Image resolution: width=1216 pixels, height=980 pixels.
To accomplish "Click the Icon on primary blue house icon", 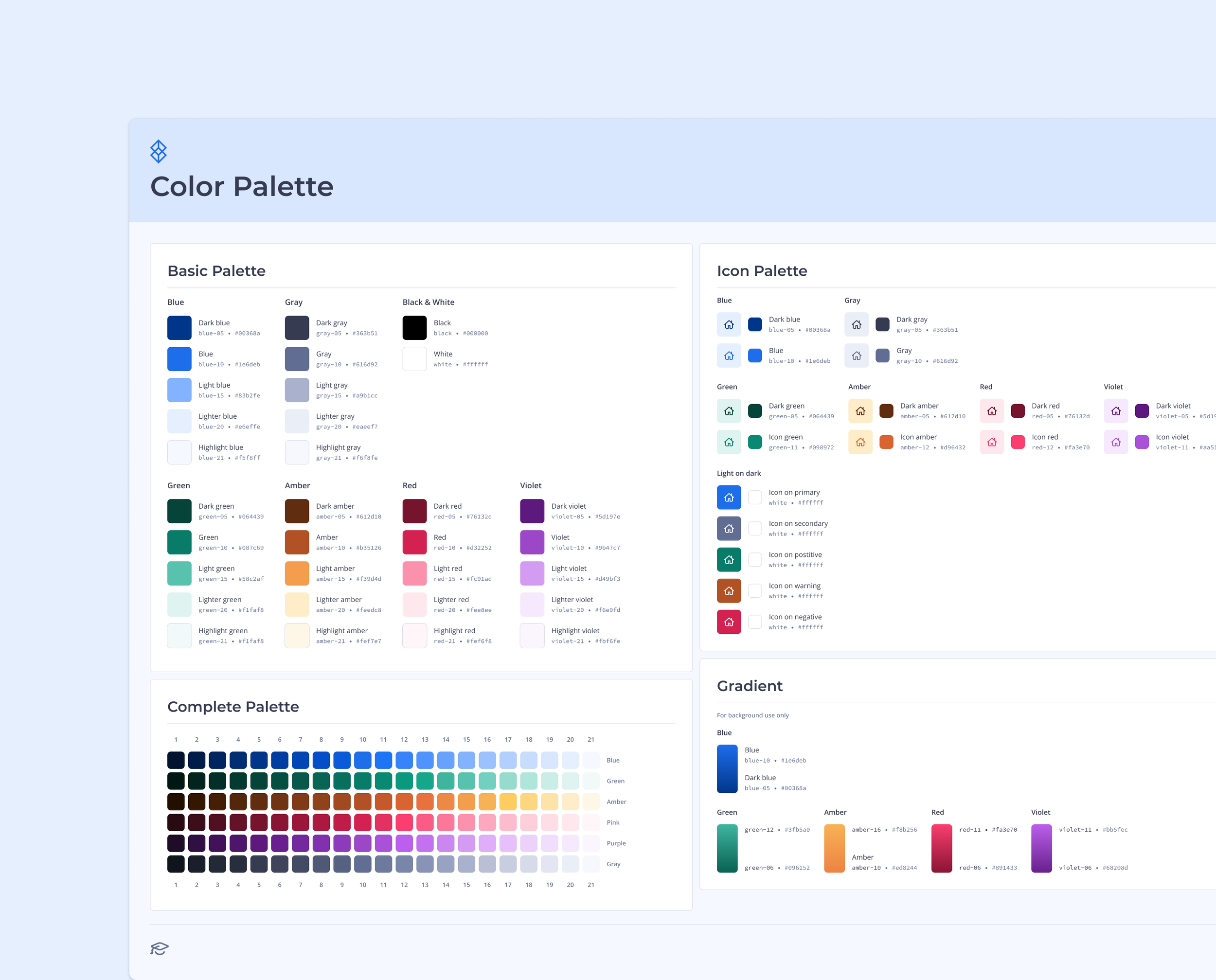I will 729,498.
